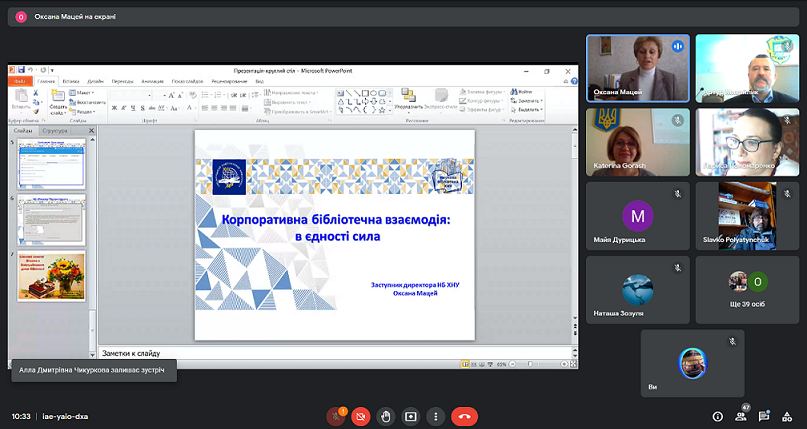
Task: Click the Найти find button
Action: pos(521,92)
